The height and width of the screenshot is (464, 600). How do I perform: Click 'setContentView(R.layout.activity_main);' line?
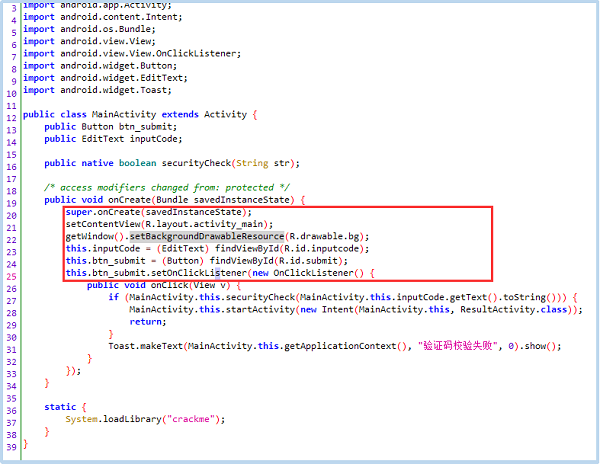(x=170, y=224)
